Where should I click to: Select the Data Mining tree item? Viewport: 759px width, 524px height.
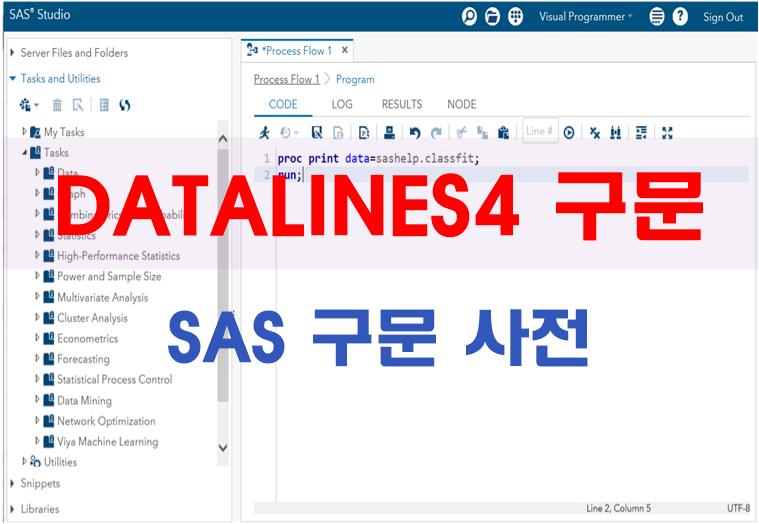[x=84, y=400]
